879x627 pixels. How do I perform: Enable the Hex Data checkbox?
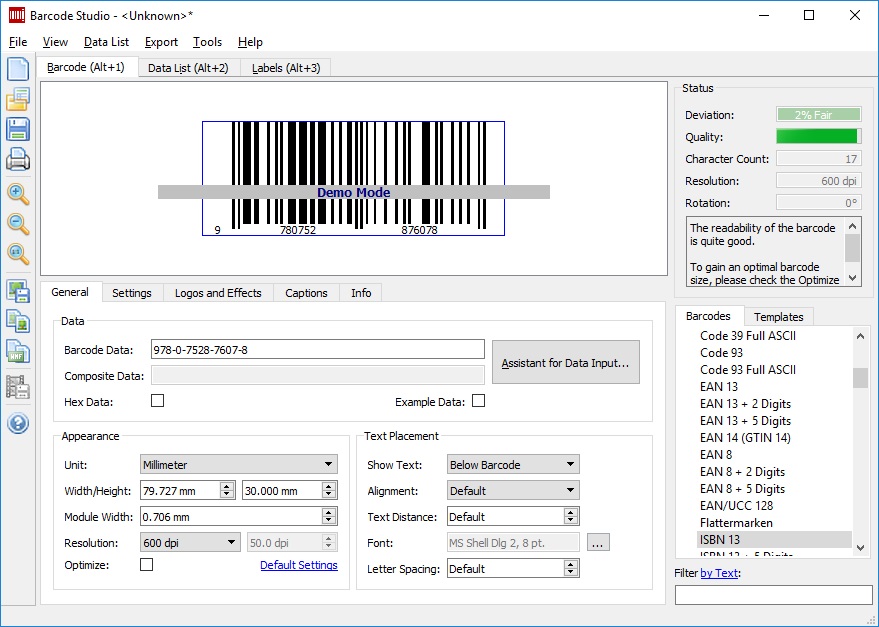156,399
